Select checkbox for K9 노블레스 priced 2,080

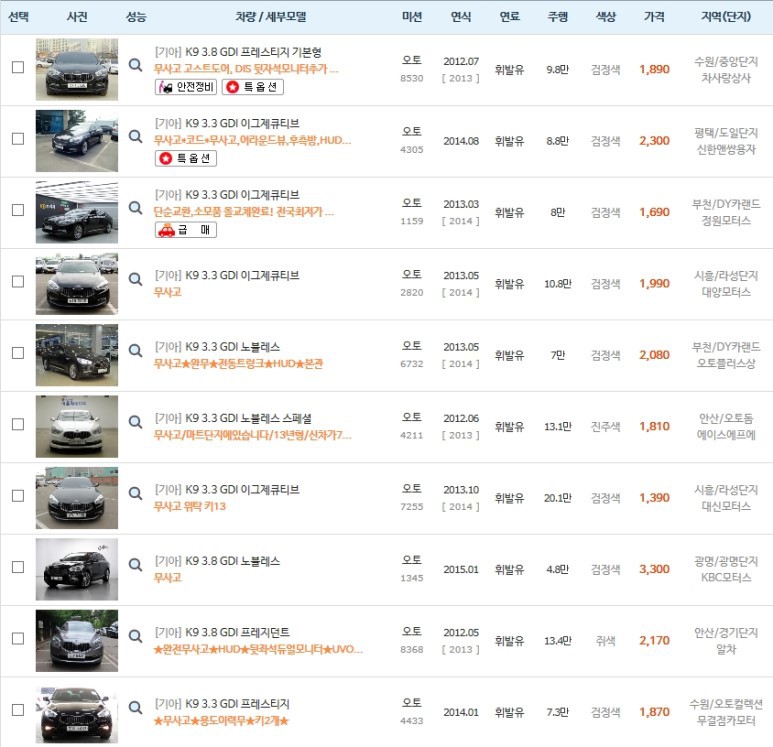[x=18, y=353]
